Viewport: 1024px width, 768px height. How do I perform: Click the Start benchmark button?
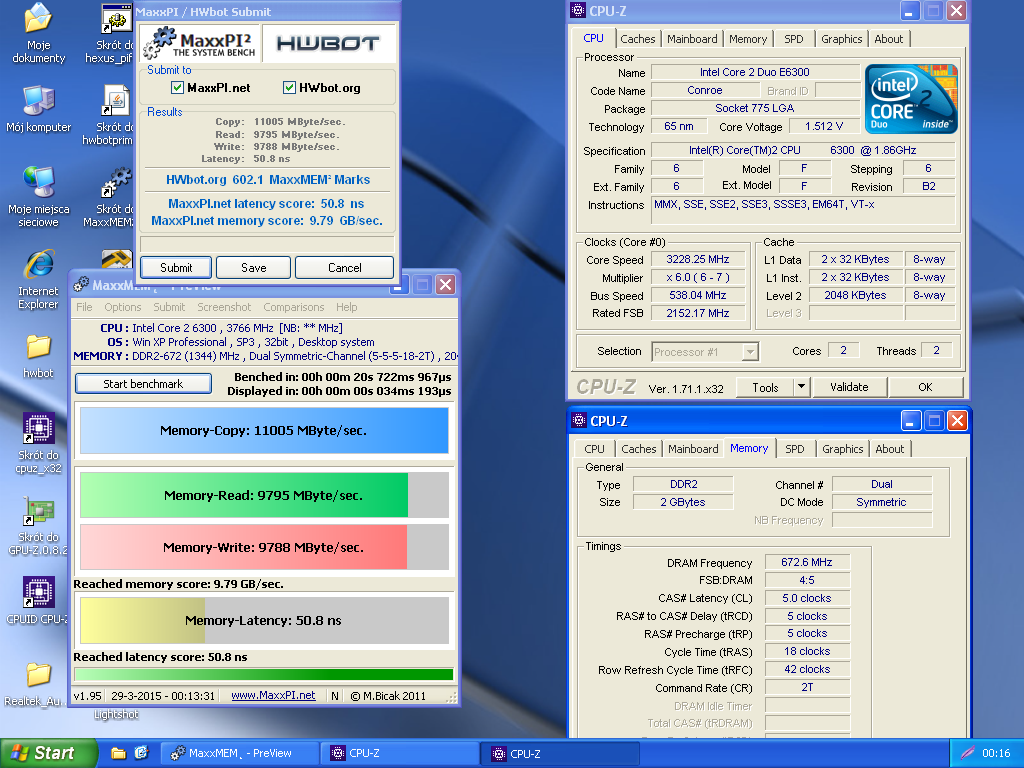143,384
